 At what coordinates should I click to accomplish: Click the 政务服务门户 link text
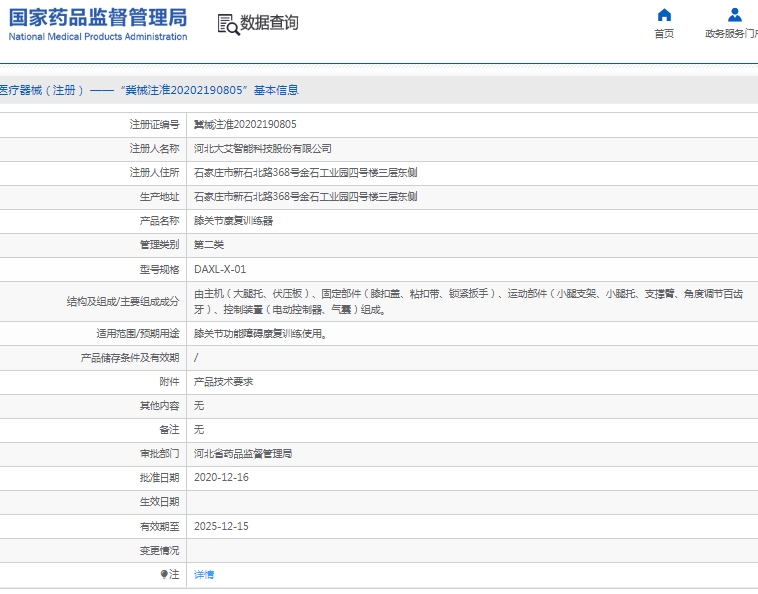[731, 33]
